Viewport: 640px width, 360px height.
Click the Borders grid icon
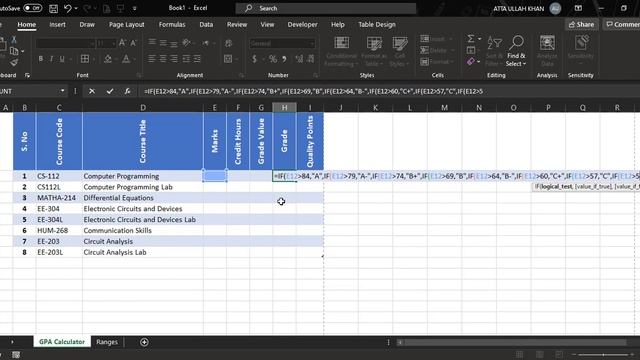[85, 59]
